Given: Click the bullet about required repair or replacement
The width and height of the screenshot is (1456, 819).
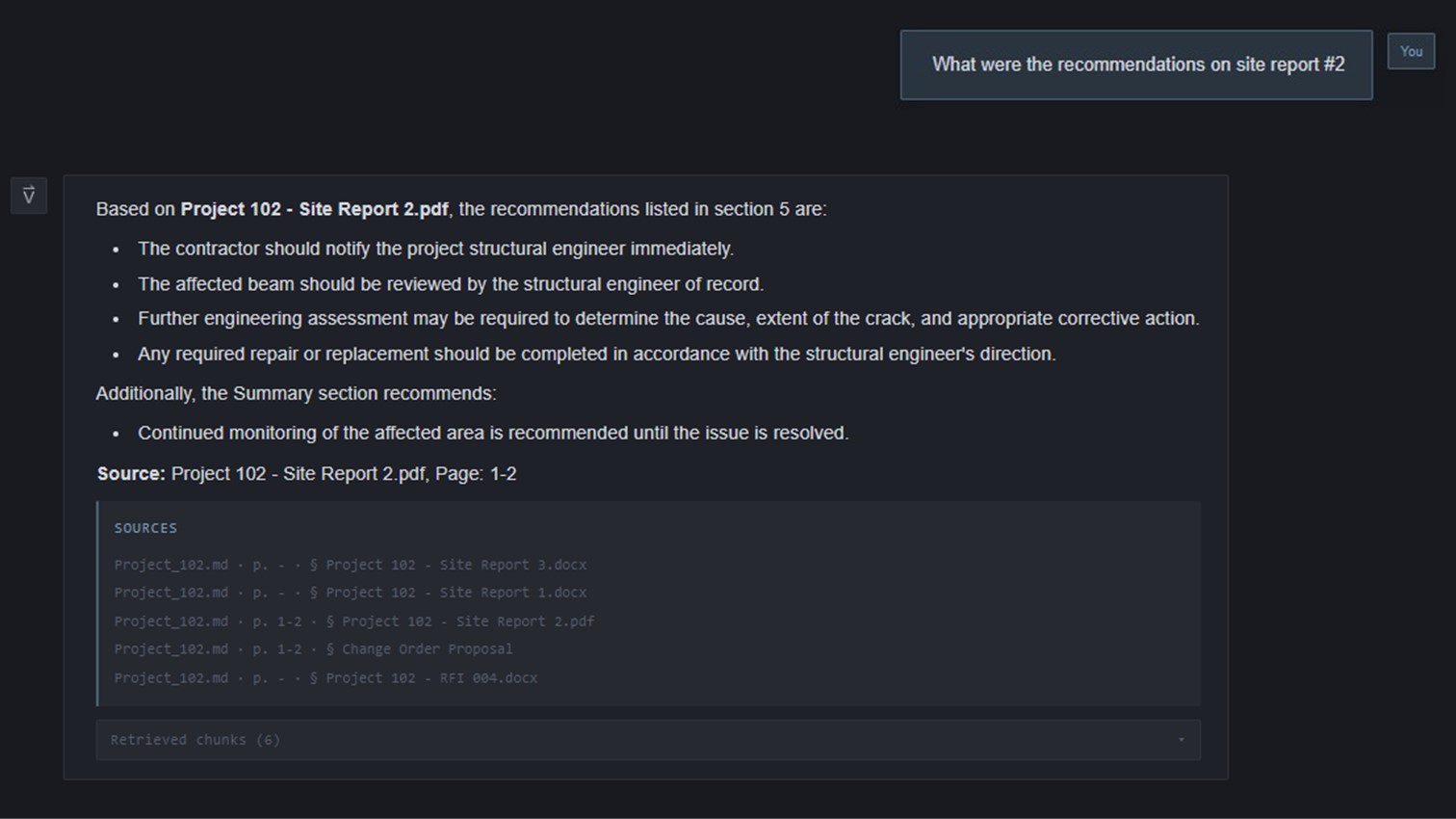Looking at the screenshot, I should point(596,354).
